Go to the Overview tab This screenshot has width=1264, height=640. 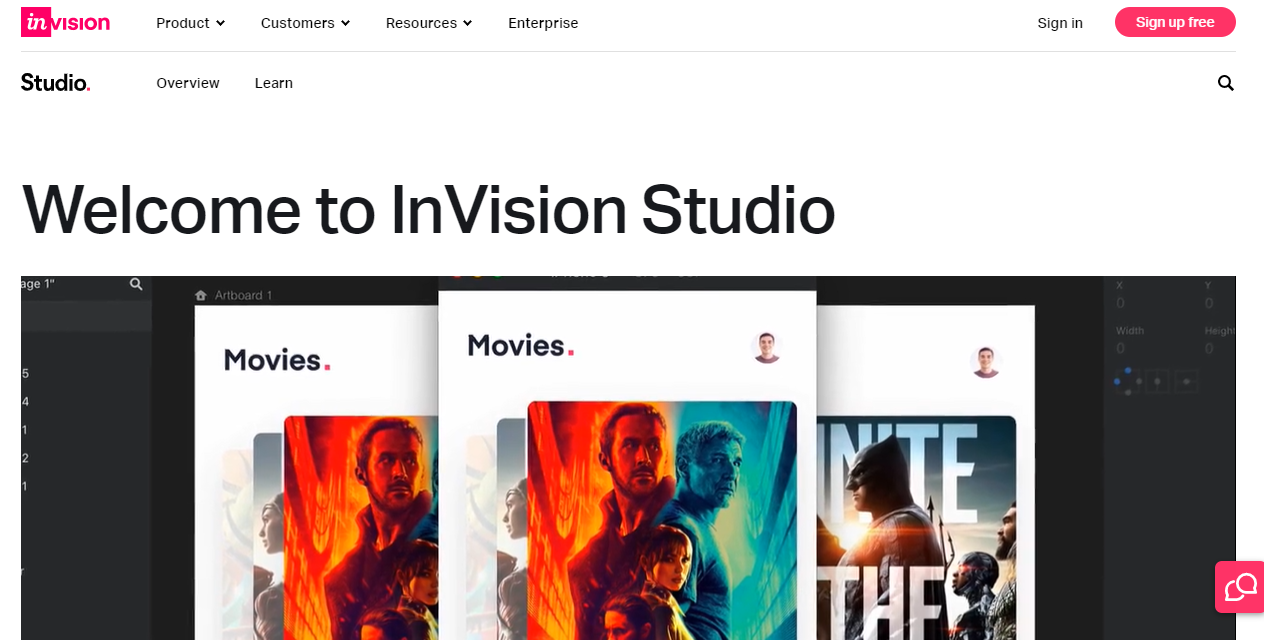[x=188, y=83]
